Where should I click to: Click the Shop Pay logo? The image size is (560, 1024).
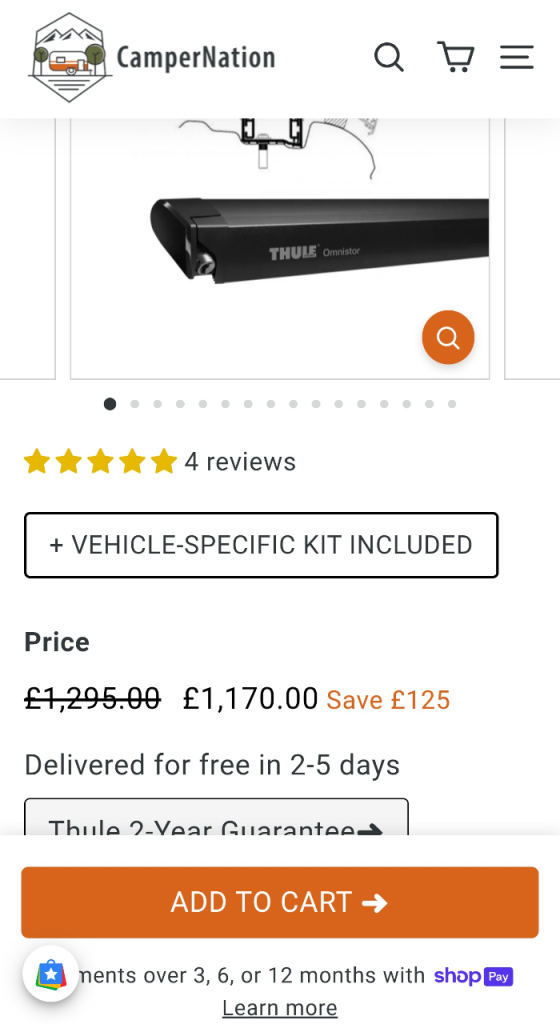(474, 976)
